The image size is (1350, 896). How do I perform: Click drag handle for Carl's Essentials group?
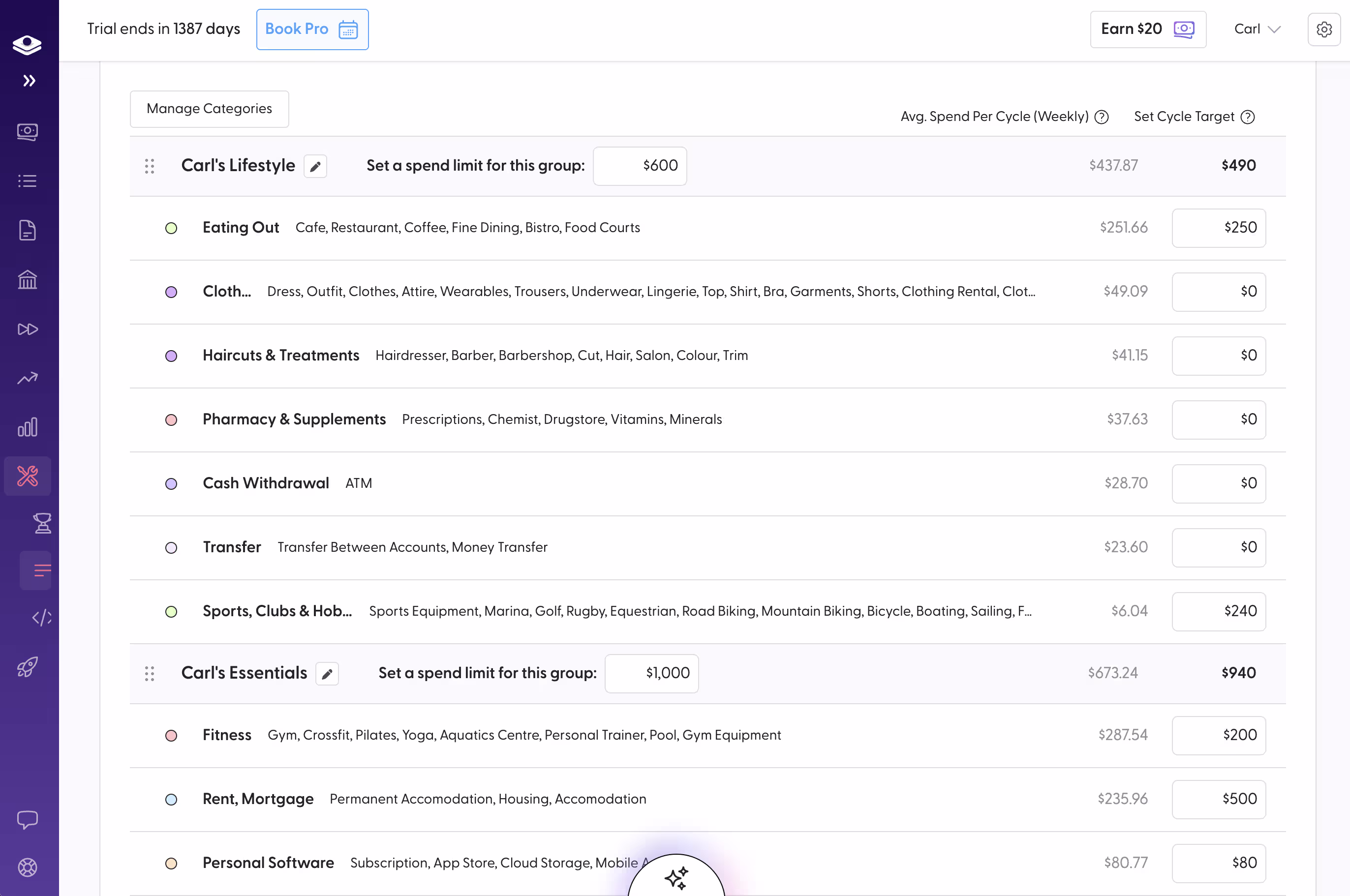pyautogui.click(x=149, y=674)
